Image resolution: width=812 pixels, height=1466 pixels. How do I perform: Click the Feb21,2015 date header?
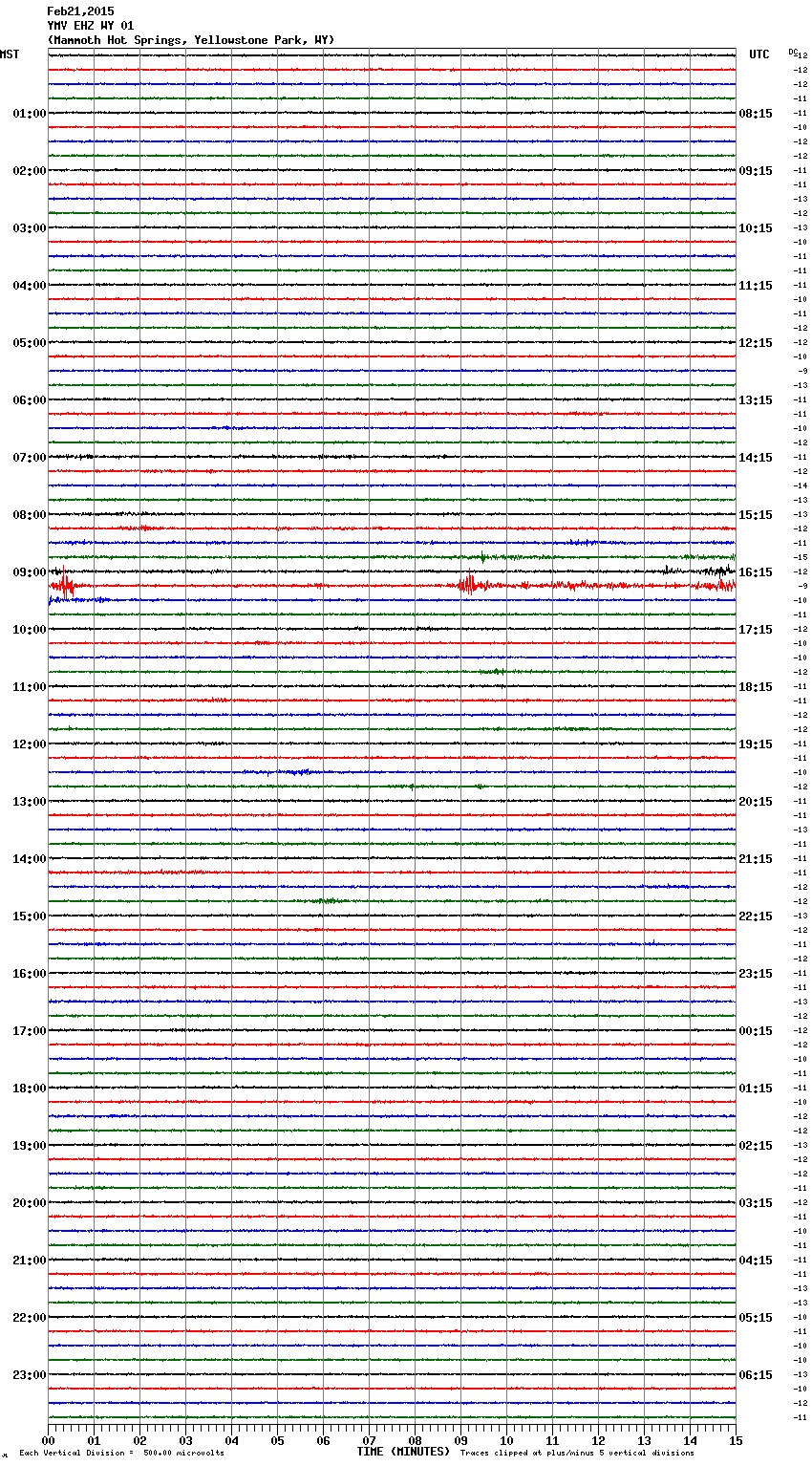(80, 11)
